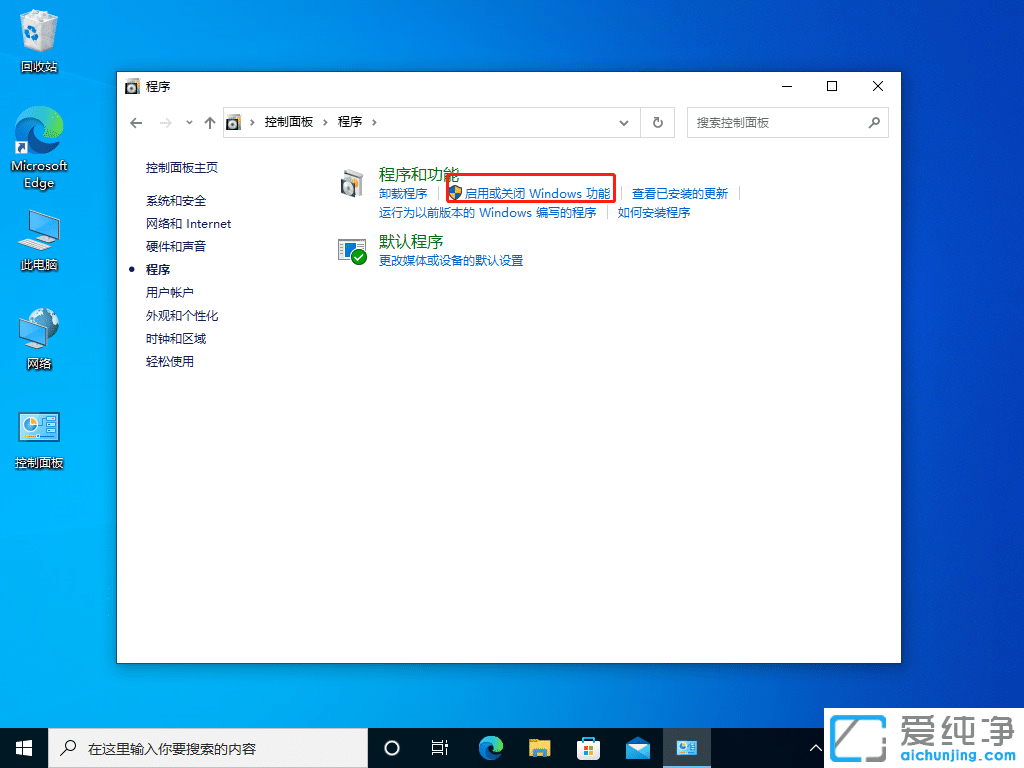Open 控制面板 from the desktop shortcut

coord(38,428)
